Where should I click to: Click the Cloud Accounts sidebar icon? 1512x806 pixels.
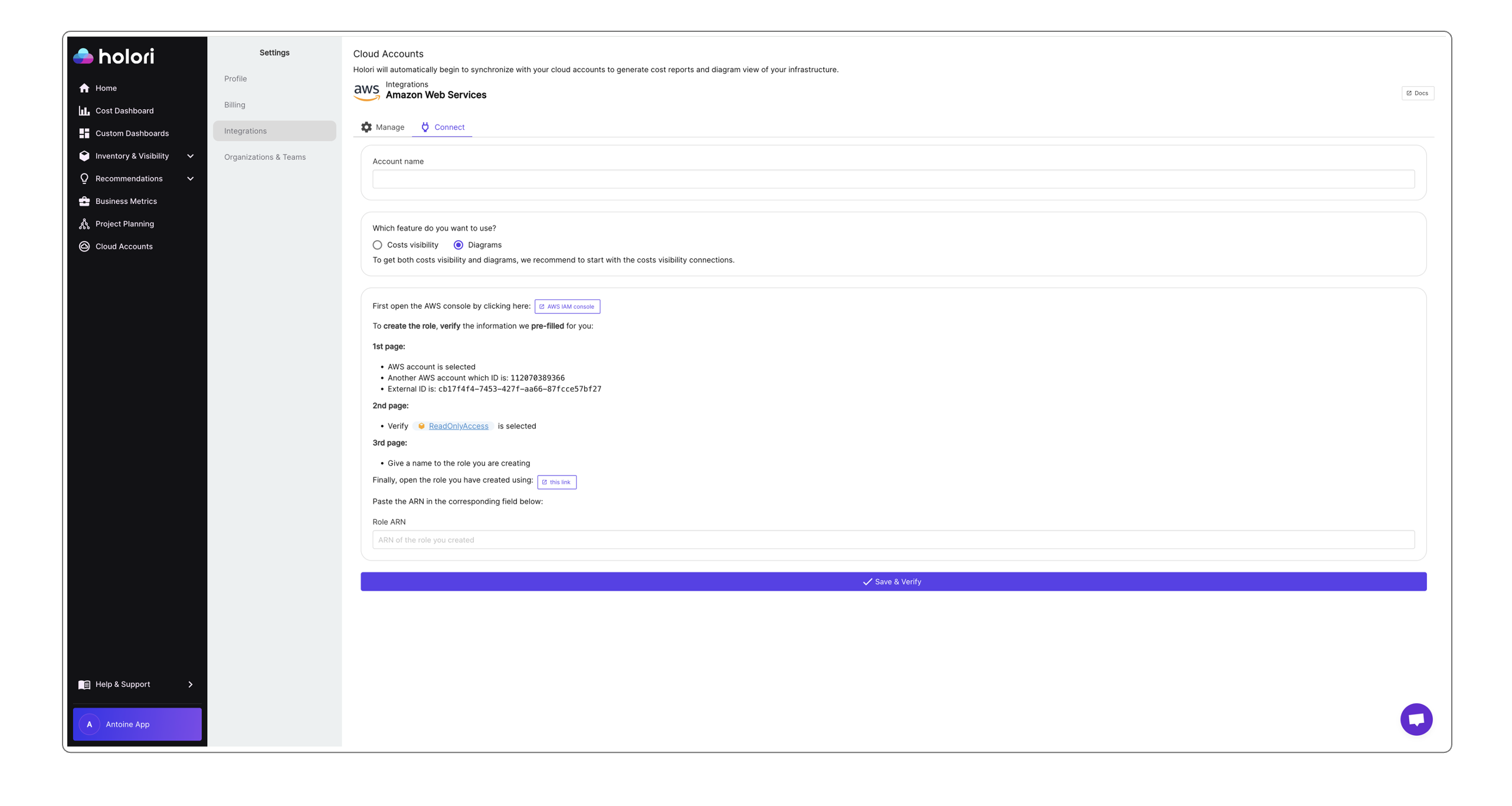(84, 246)
